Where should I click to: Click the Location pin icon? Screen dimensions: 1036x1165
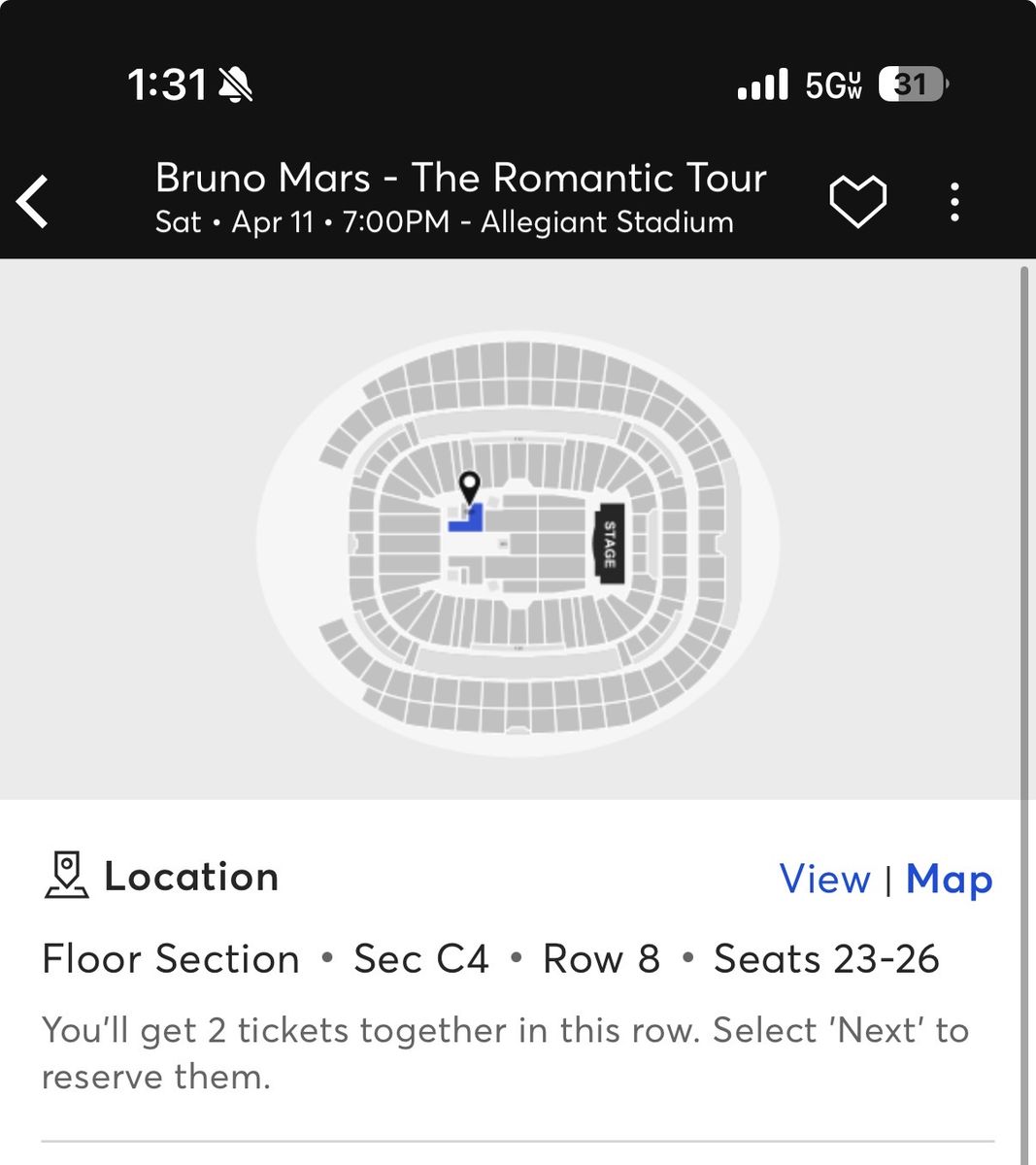click(66, 875)
